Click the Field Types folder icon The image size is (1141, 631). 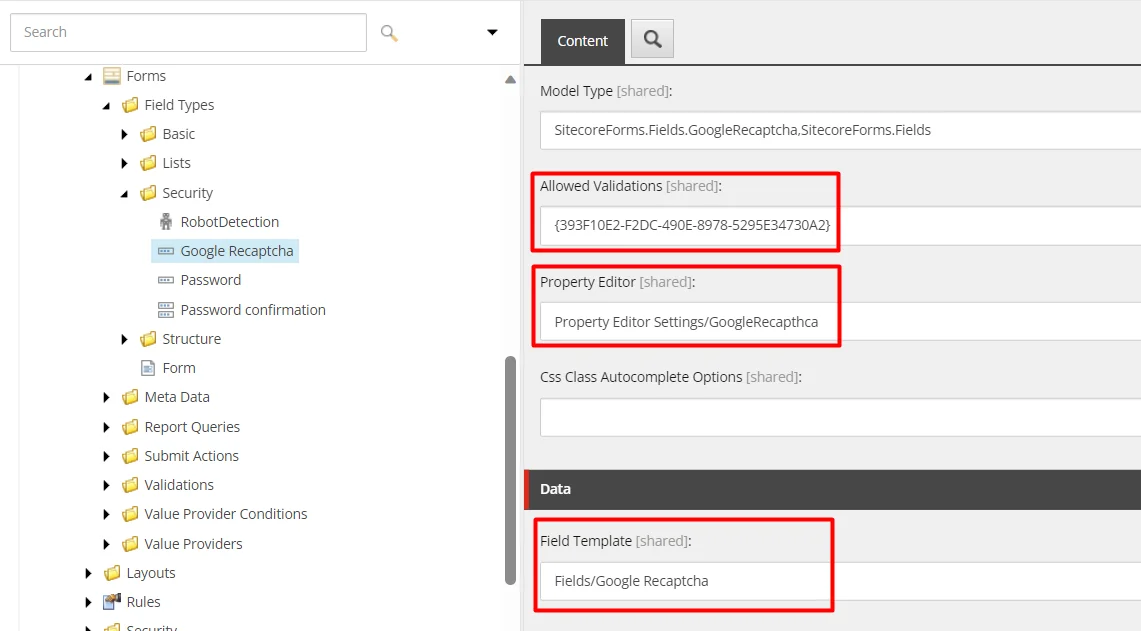(x=130, y=105)
